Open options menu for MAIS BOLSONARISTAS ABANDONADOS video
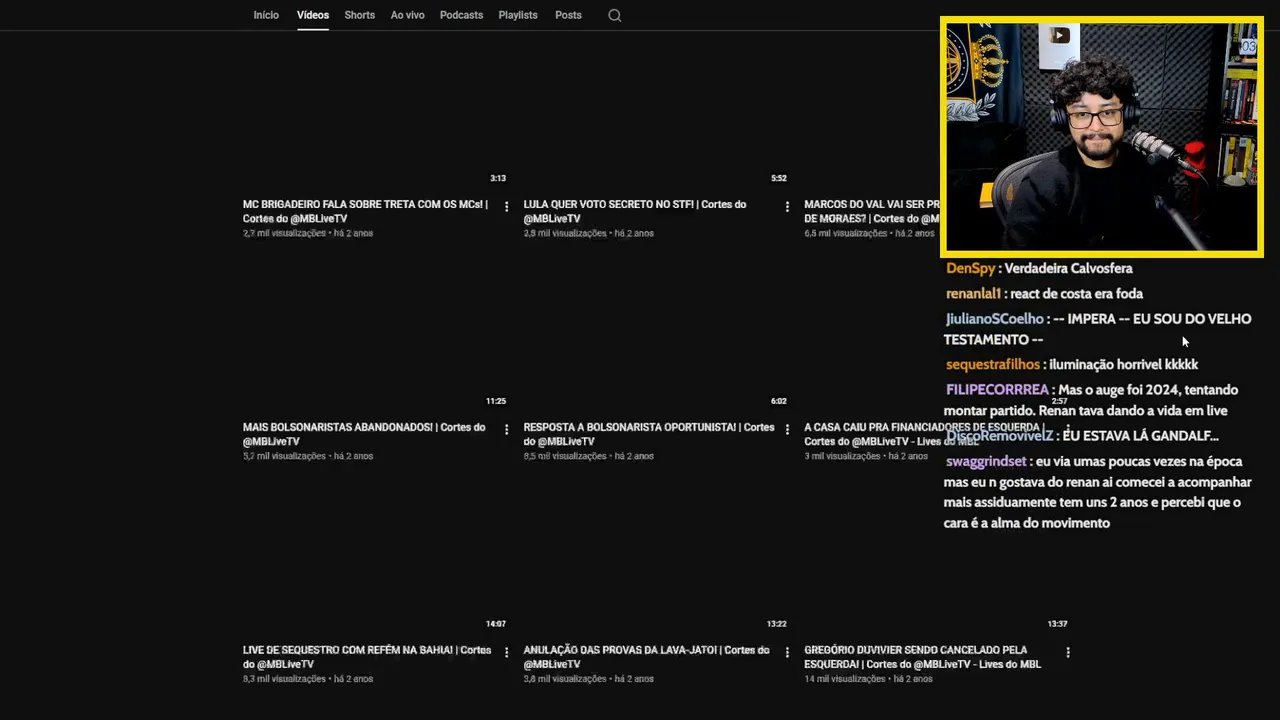This screenshot has height=720, width=1280. [506, 430]
